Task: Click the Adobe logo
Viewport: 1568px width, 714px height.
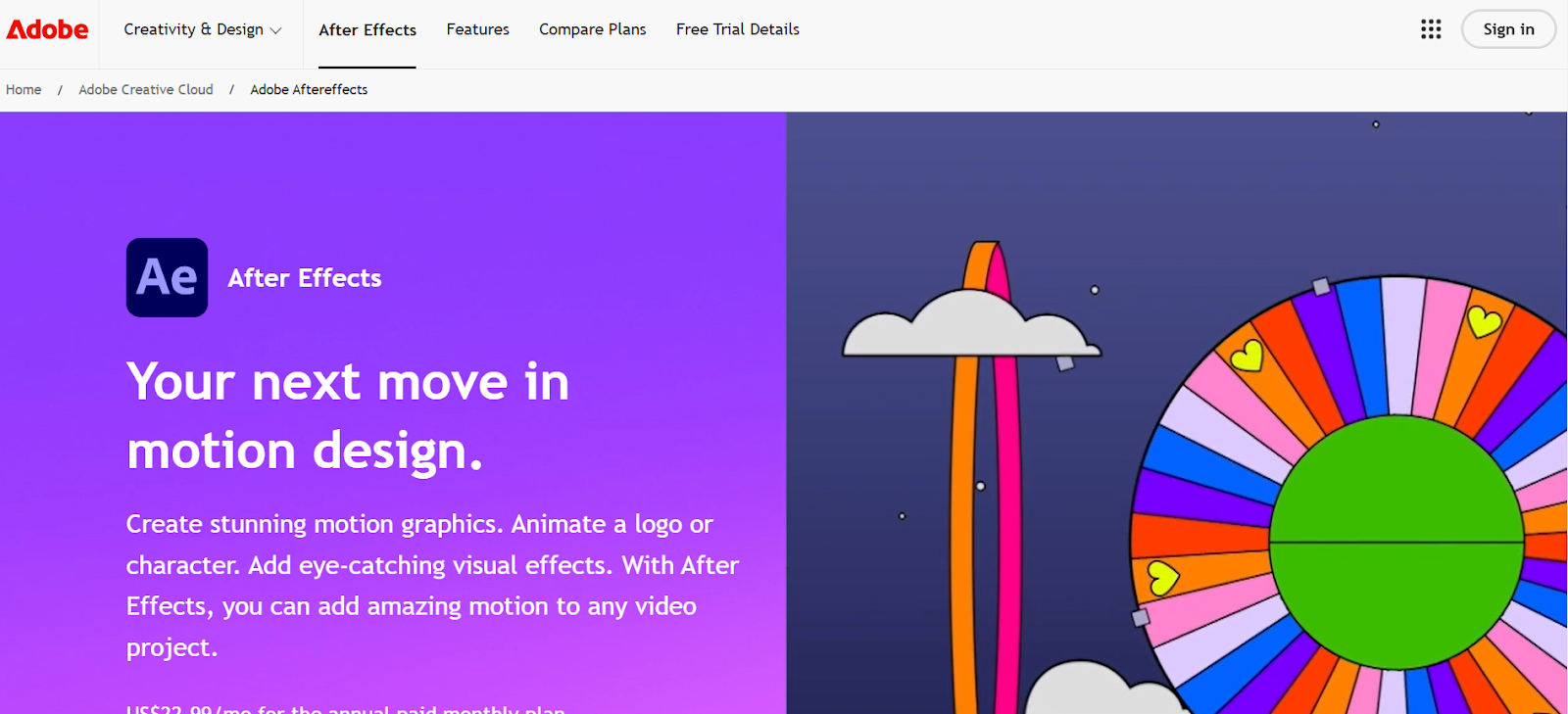Action: point(47,29)
